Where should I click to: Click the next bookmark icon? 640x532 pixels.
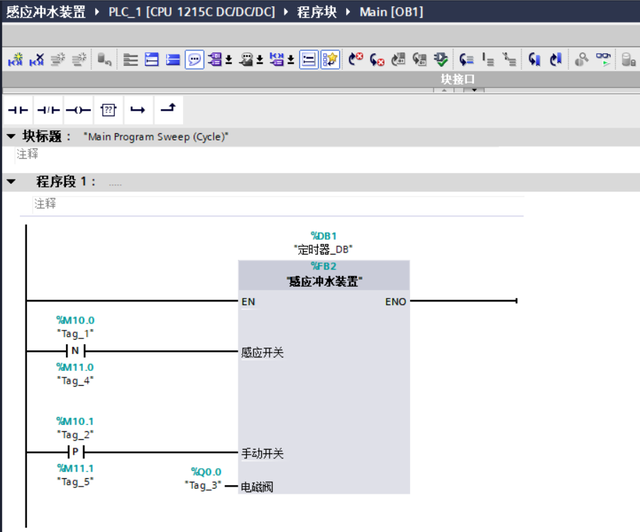556,60
